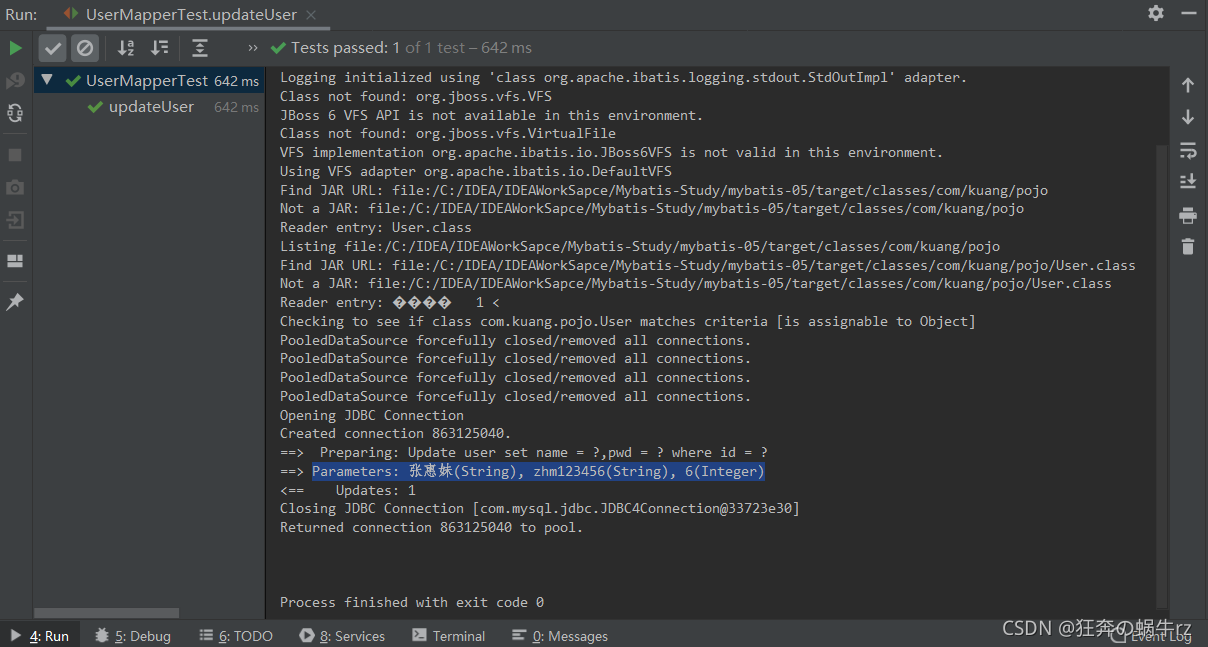Click 'Checking to see if class' line
Image resolution: width=1208 pixels, height=647 pixels.
628,321
